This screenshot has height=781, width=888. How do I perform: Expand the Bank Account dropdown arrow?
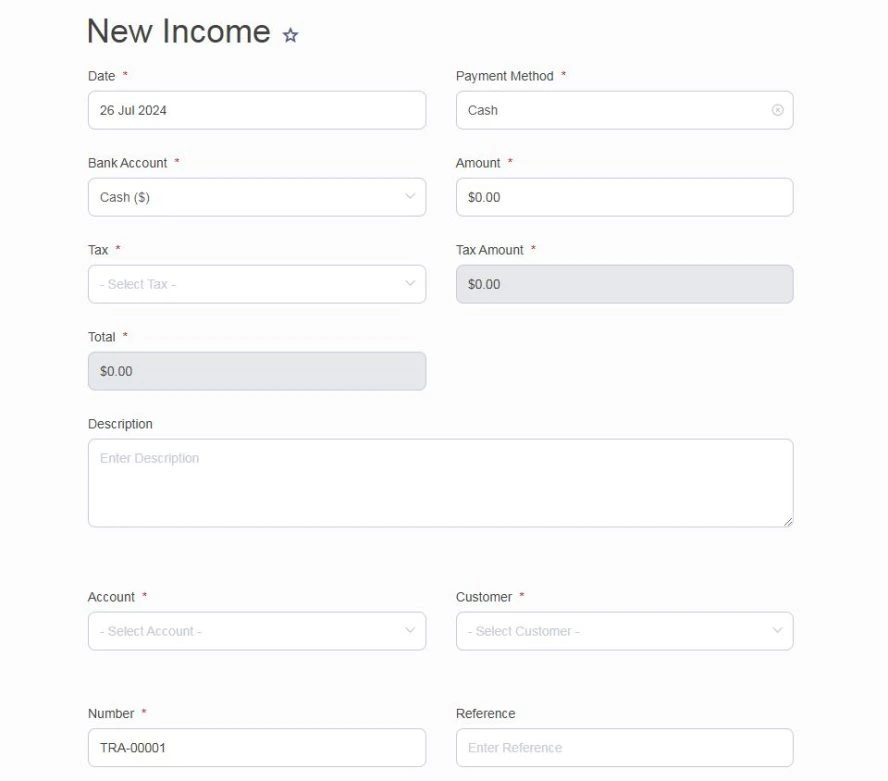(409, 197)
